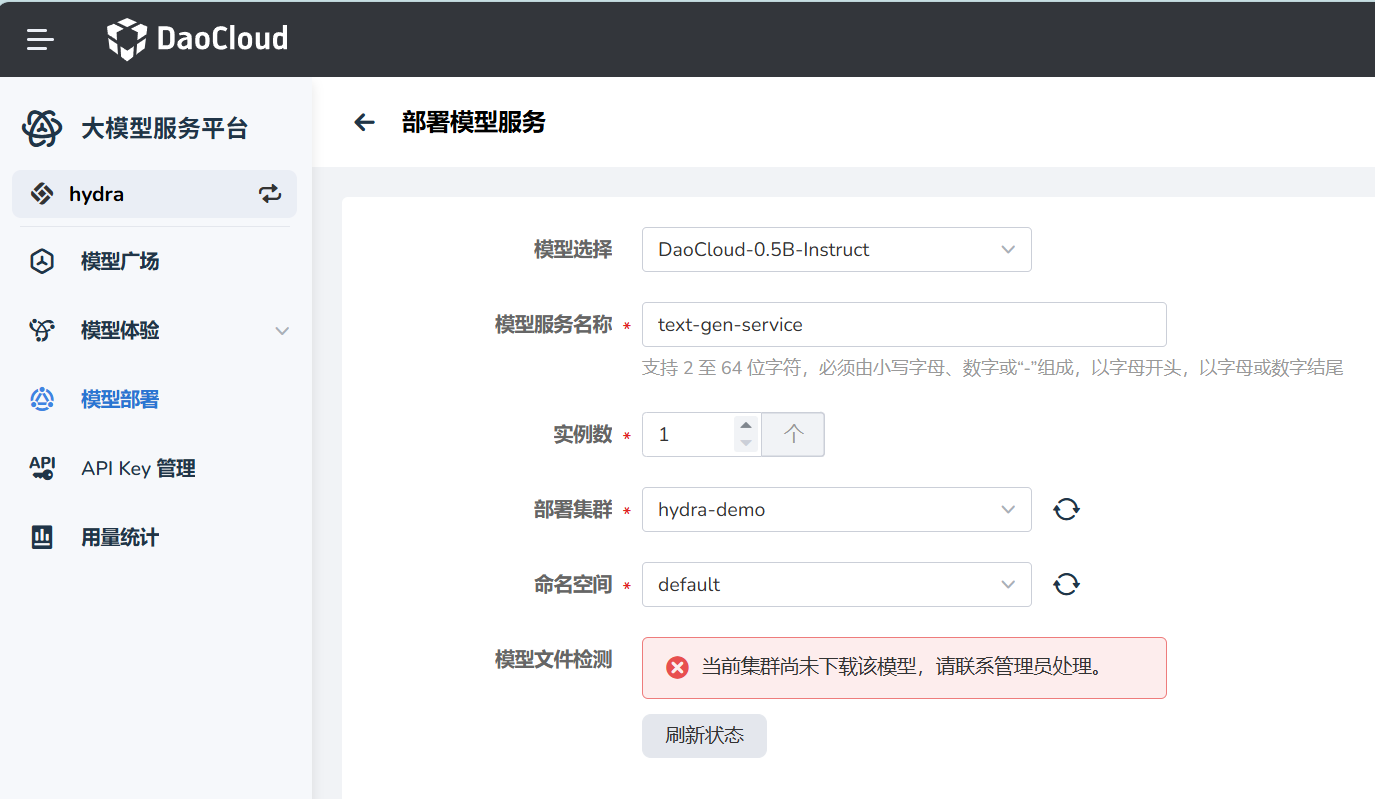1375x799 pixels.
Task: Click the hamburger menu icon
Action: tap(39, 39)
